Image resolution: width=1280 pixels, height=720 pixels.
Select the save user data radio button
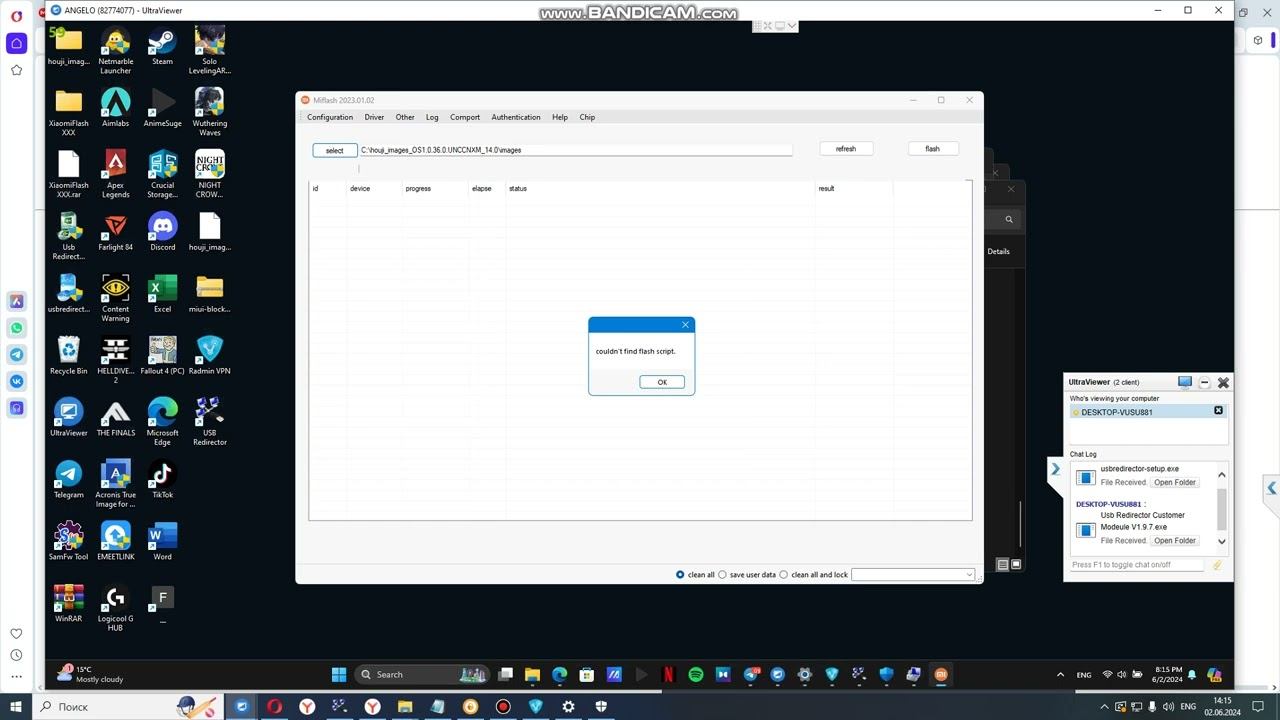click(x=723, y=575)
